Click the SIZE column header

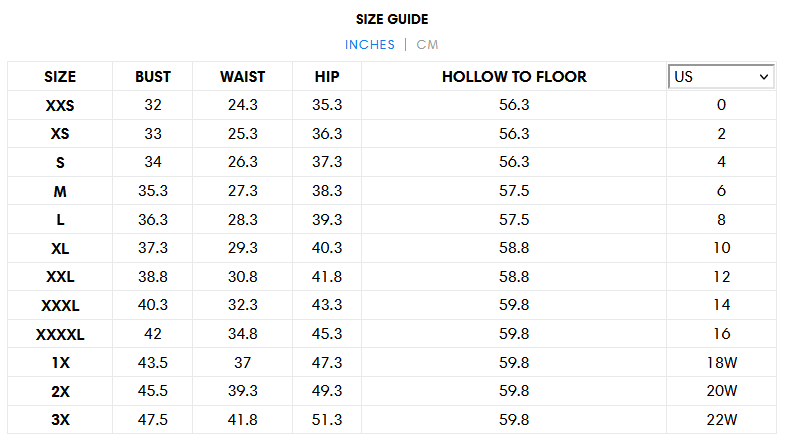(60, 77)
